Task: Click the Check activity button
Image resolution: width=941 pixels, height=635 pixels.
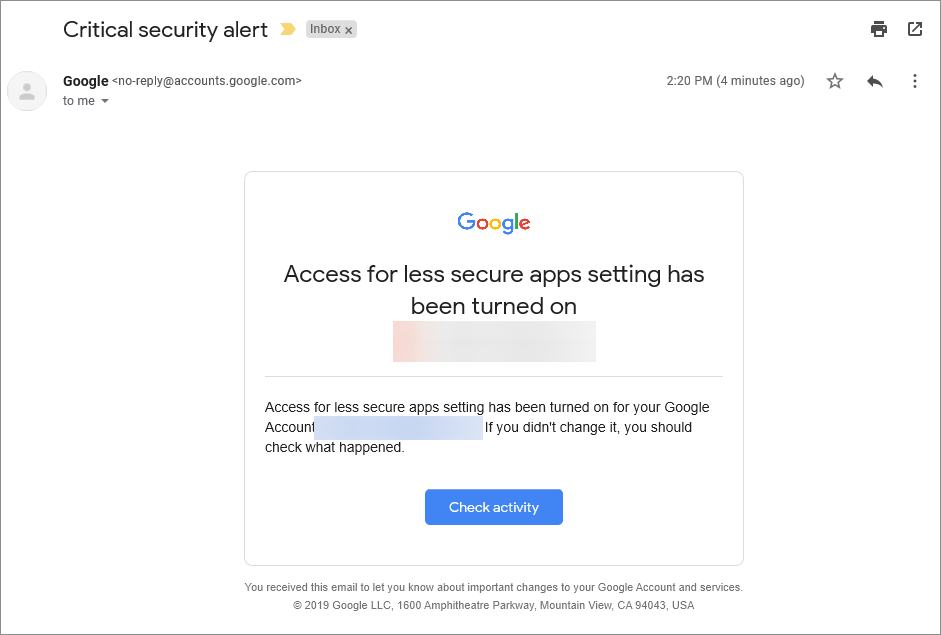Action: (x=494, y=507)
